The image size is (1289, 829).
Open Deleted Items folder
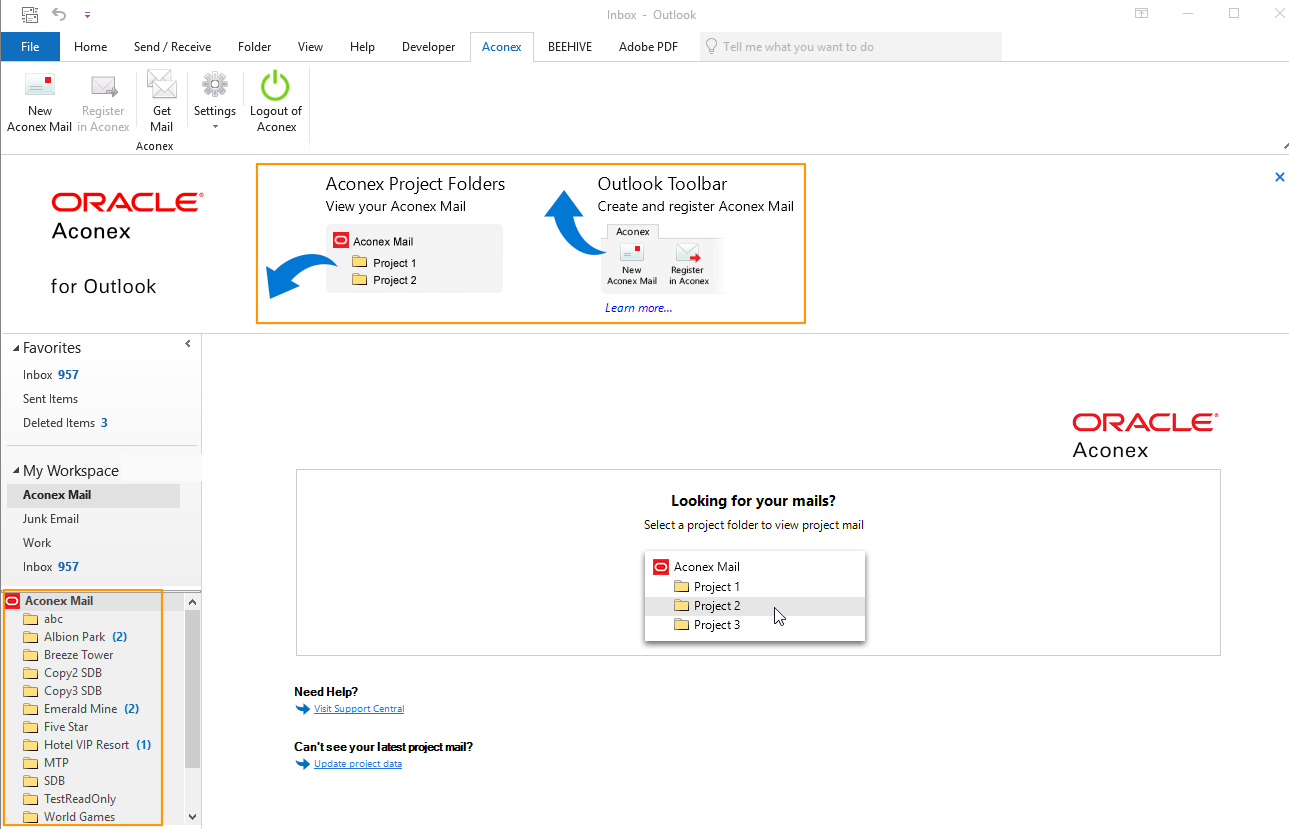click(x=65, y=423)
